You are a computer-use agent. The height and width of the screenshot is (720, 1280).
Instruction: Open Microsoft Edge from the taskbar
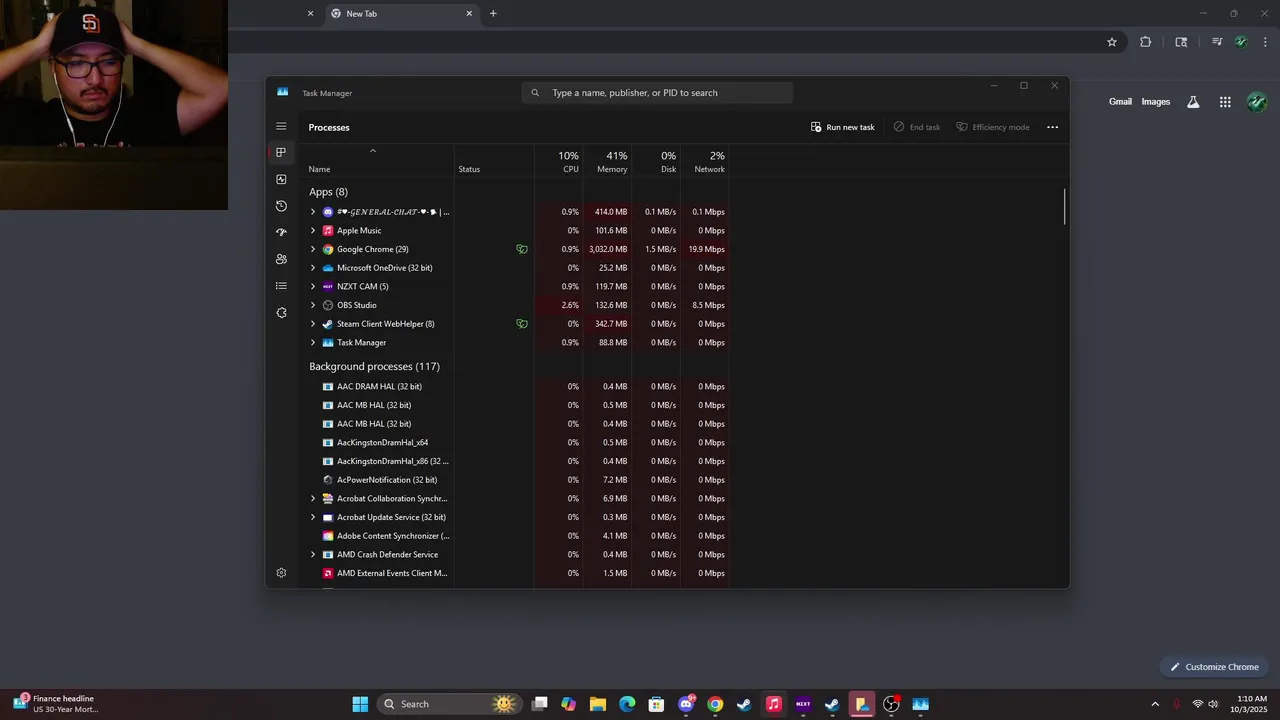[x=627, y=704]
